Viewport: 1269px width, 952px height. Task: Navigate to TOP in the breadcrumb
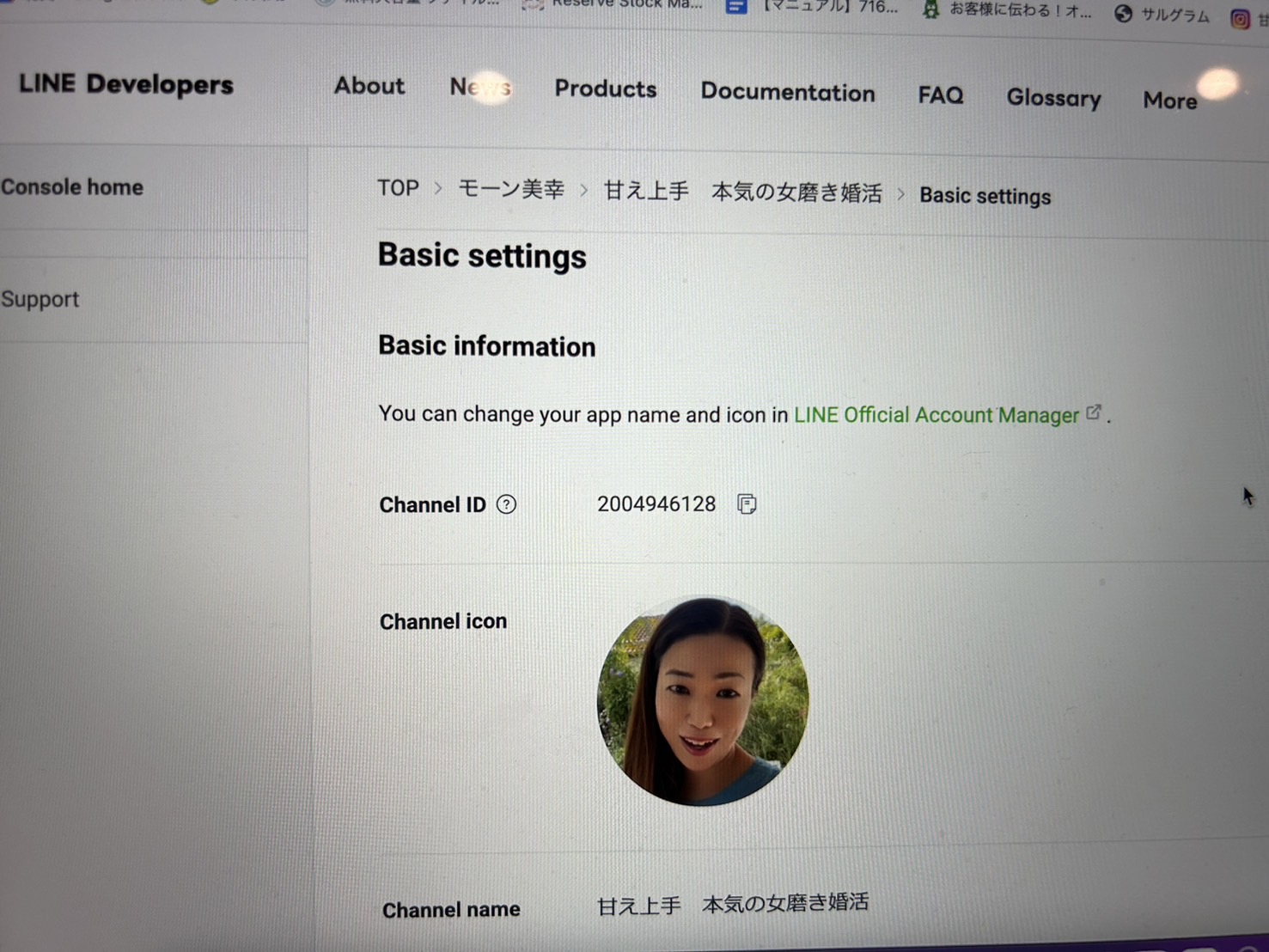click(x=398, y=188)
